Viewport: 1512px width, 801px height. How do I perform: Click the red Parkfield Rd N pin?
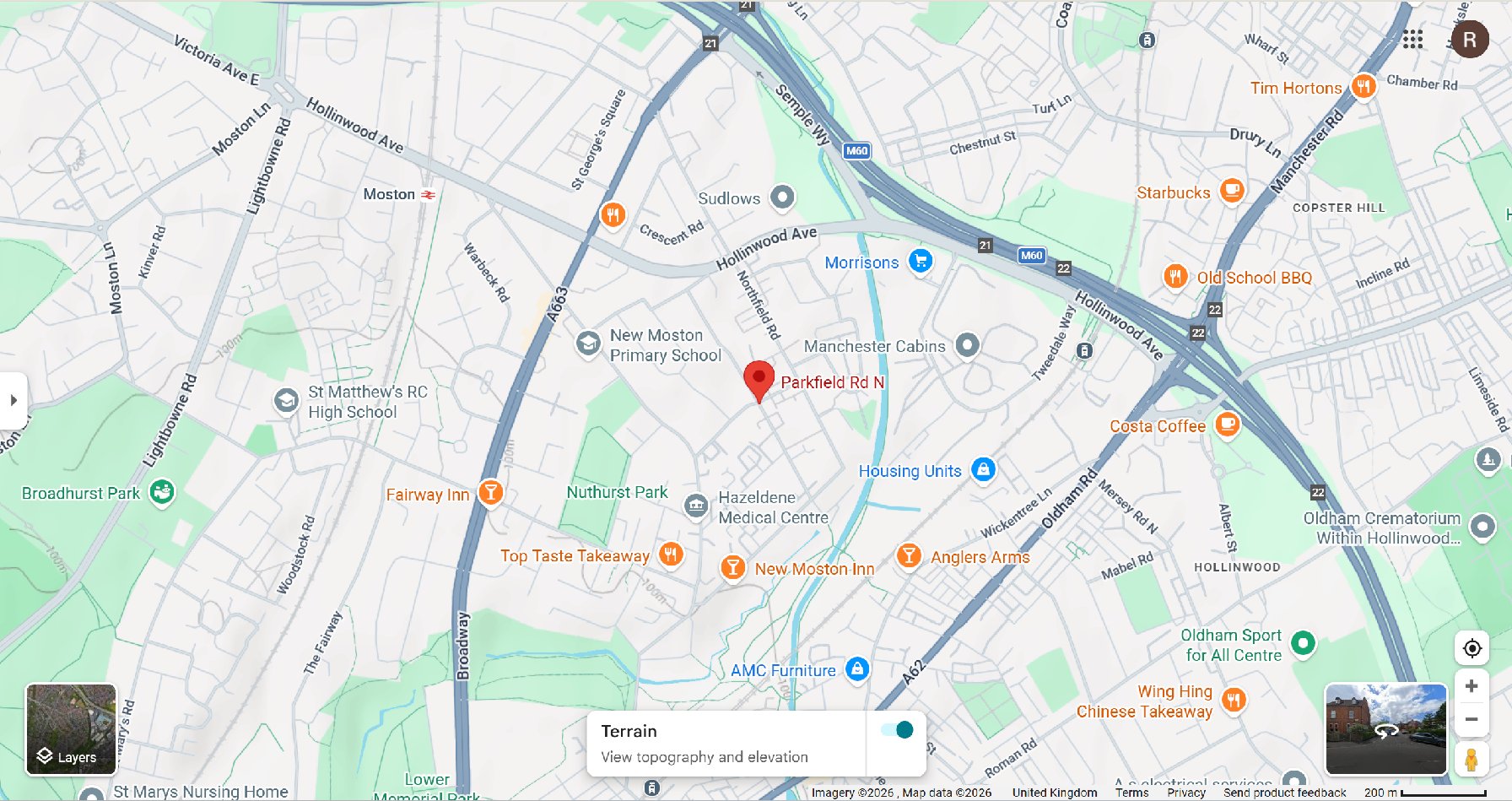[759, 382]
